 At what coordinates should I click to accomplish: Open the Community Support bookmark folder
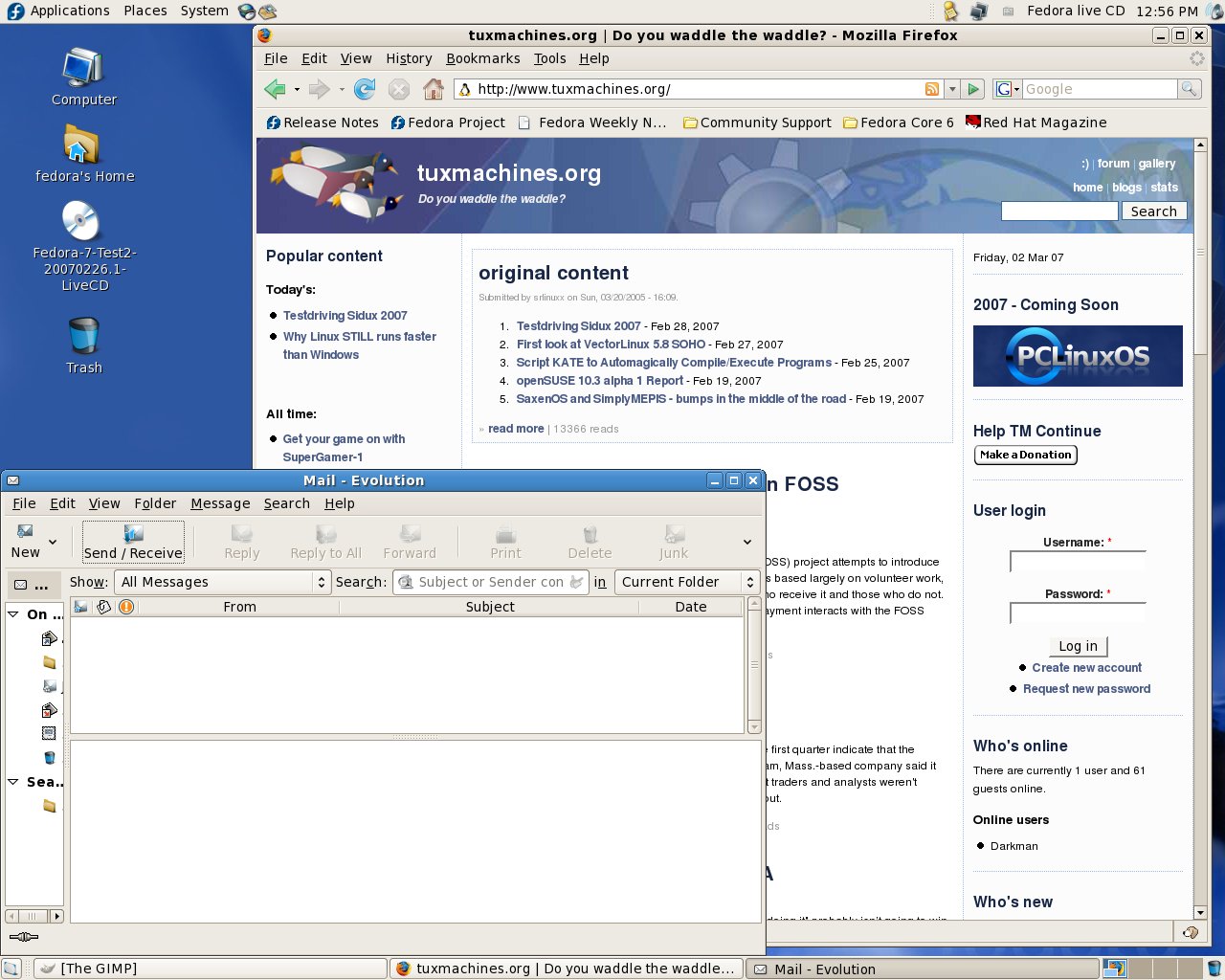[757, 122]
